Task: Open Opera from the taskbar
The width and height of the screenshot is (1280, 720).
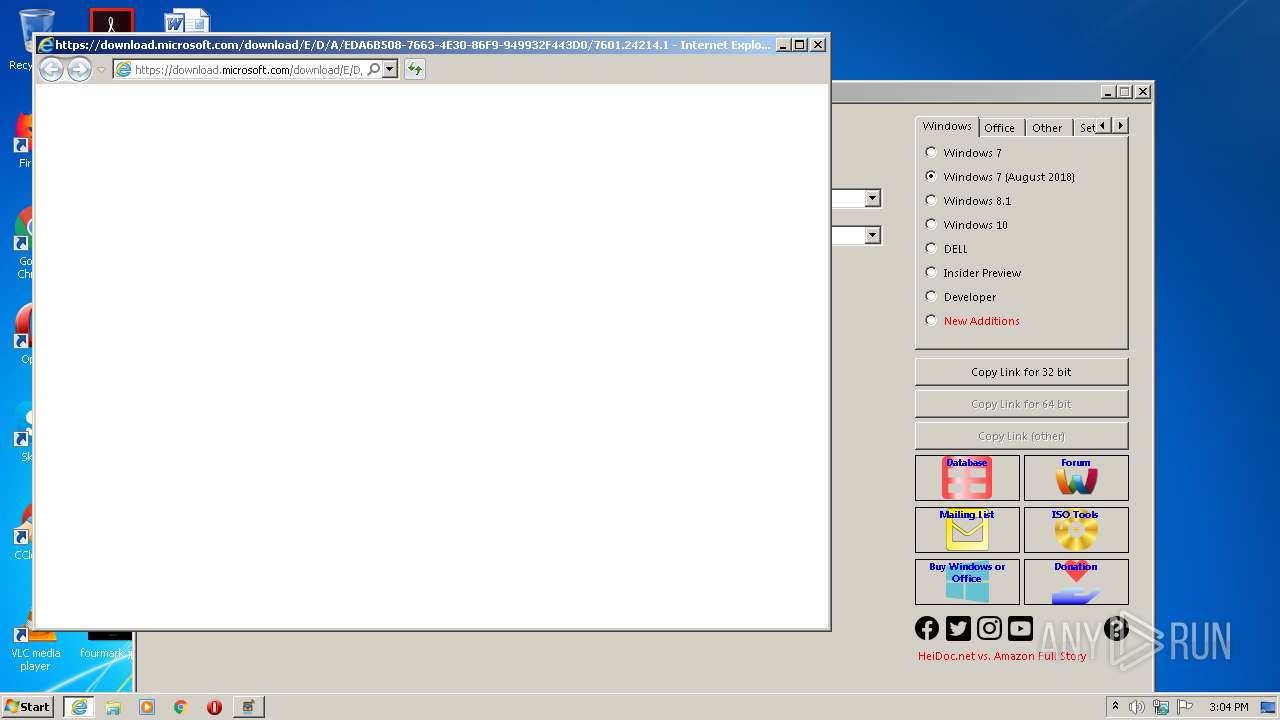Action: point(214,707)
